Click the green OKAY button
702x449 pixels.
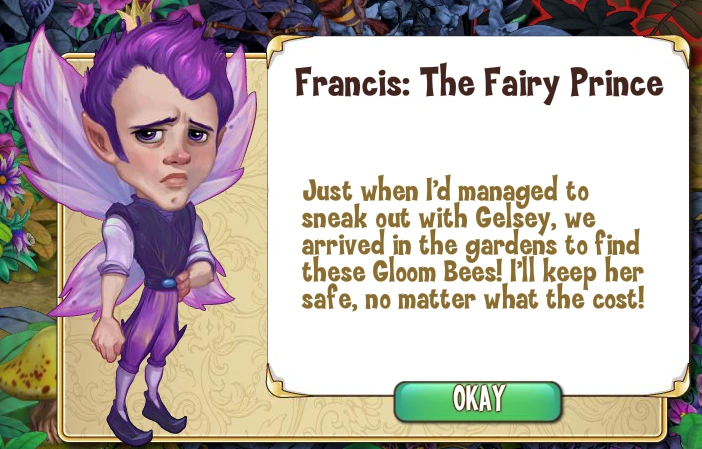click(478, 401)
